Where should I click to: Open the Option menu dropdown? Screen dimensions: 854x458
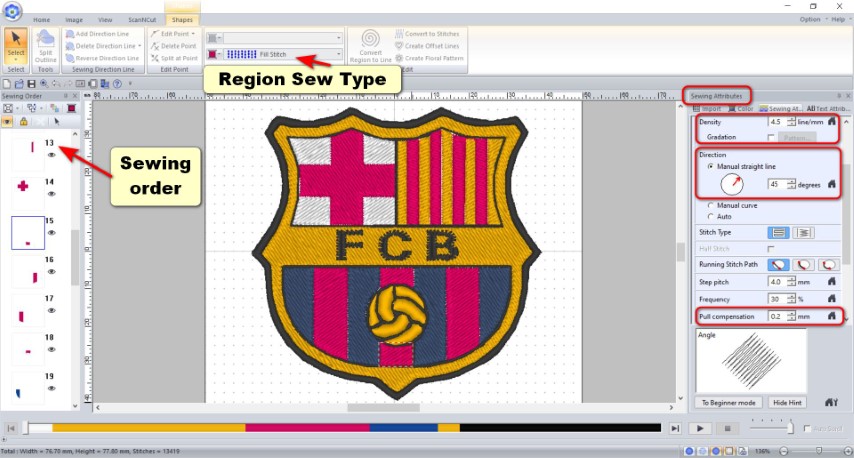click(x=813, y=19)
